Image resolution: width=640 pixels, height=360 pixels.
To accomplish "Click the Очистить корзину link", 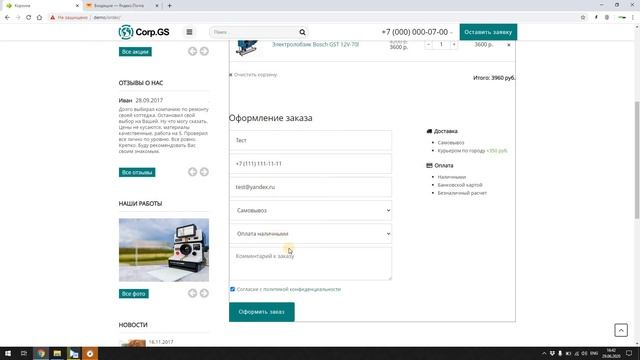I will coord(253,75).
